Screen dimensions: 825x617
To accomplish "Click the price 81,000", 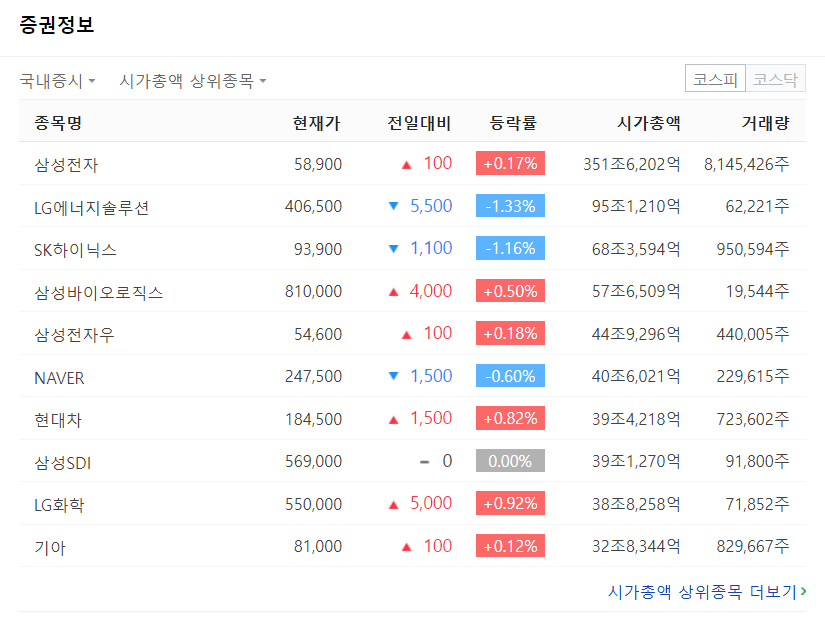I will click(318, 547).
